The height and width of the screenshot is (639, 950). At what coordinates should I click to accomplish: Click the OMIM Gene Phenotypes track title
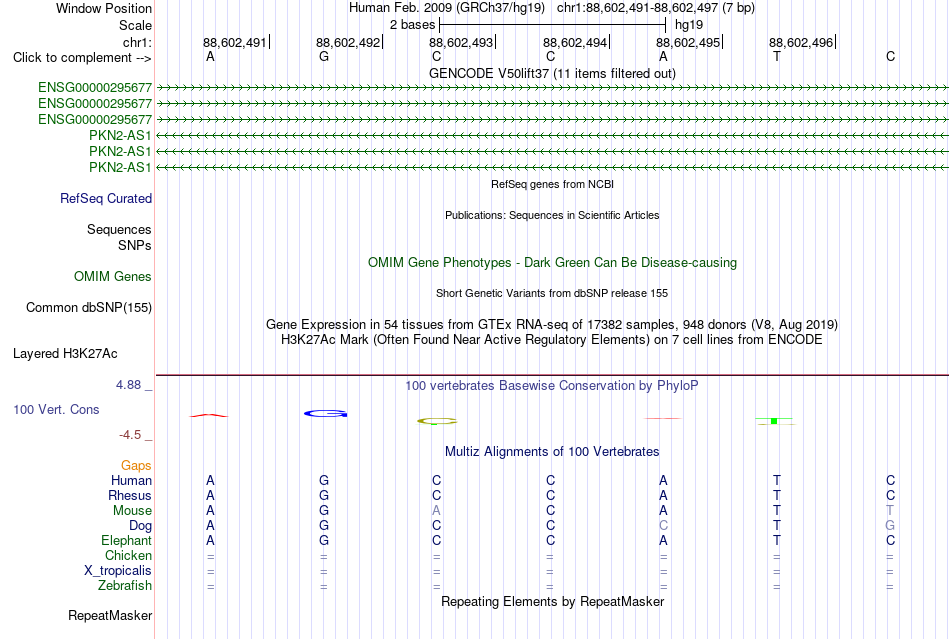[x=552, y=262]
